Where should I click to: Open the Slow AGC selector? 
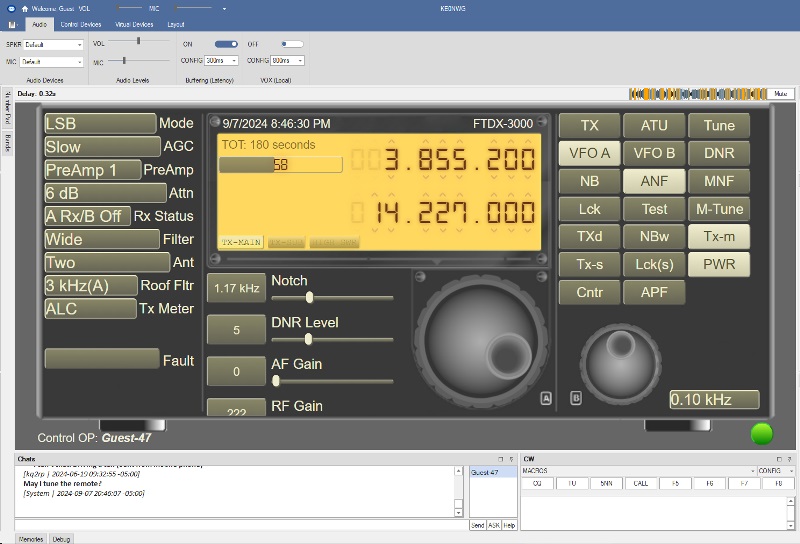(102, 147)
